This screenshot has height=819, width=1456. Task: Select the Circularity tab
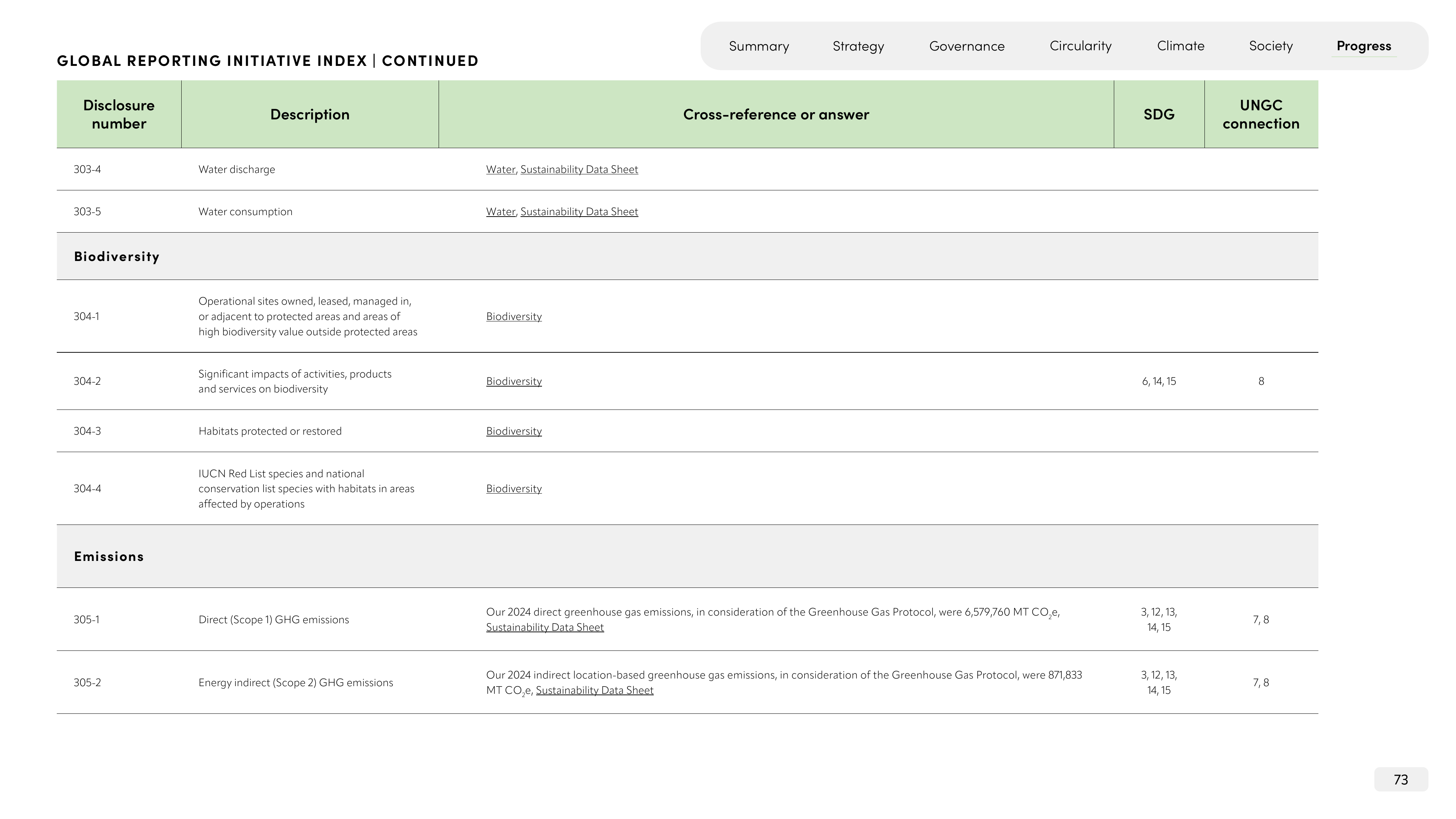(x=1080, y=46)
